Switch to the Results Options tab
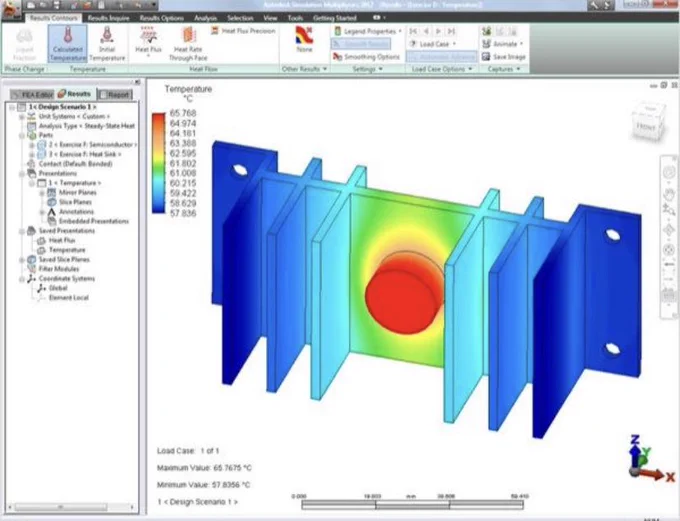Screen dimensions: 680x521 pos(161,18)
